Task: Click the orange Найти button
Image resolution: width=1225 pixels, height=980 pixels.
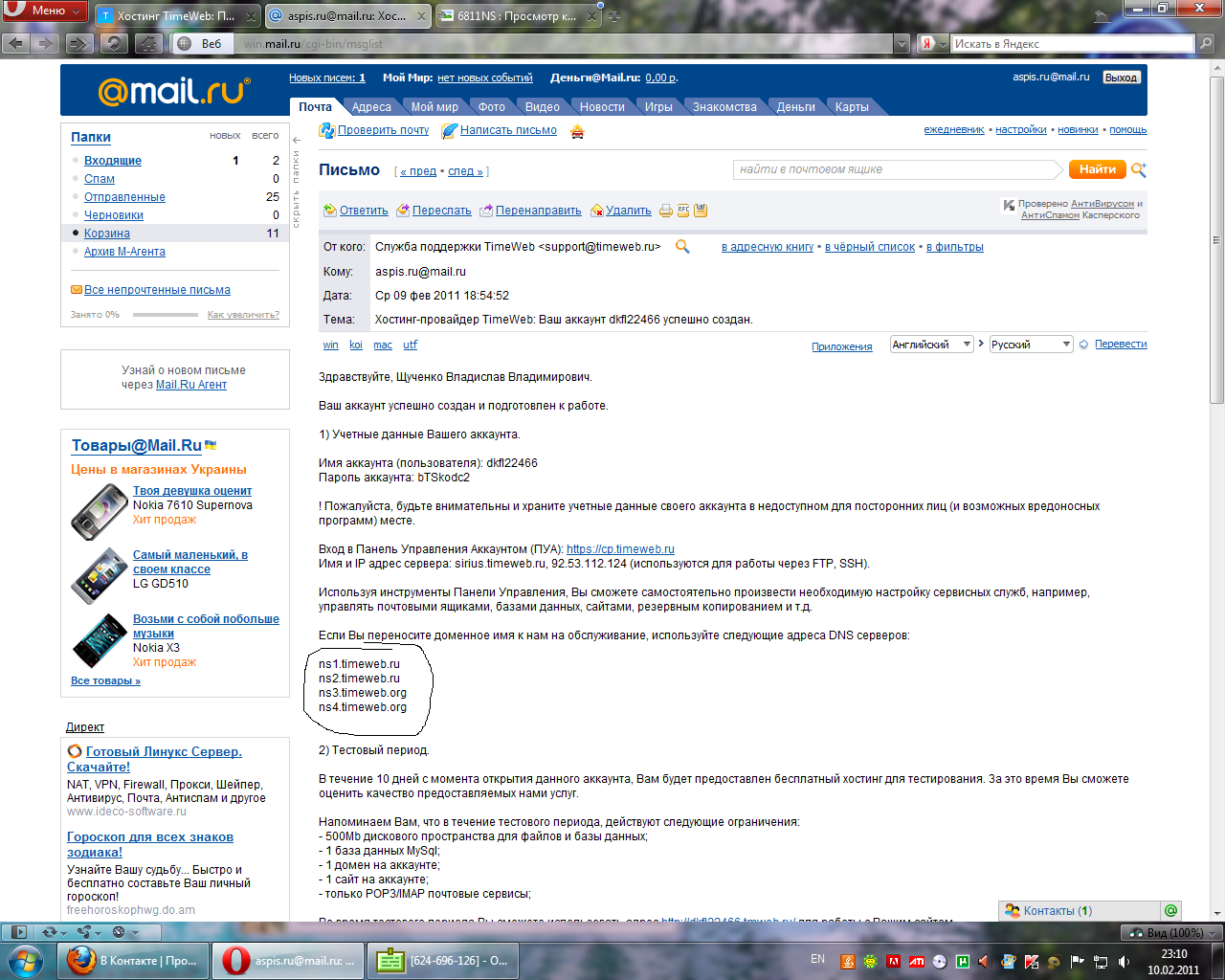Action: 1097,169
